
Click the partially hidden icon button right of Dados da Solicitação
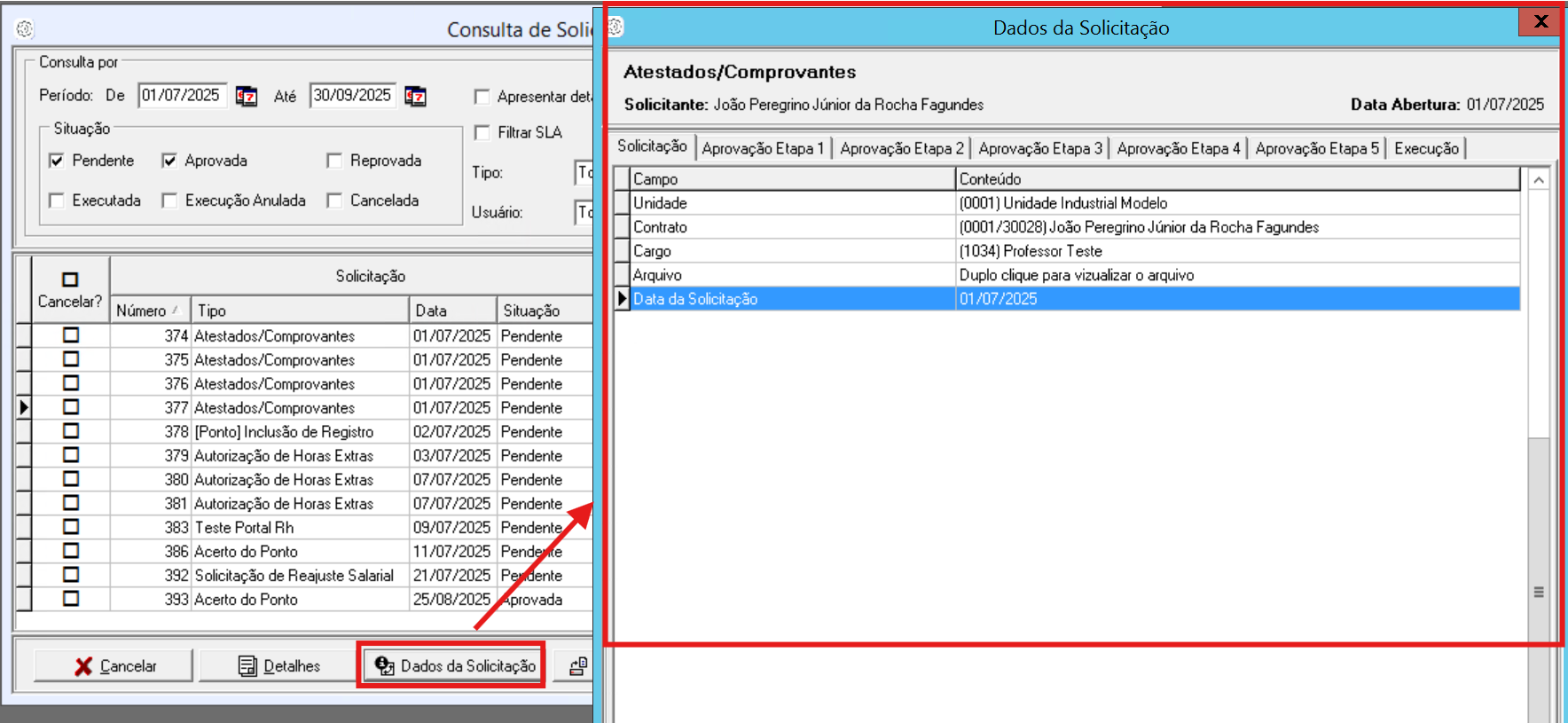577,666
